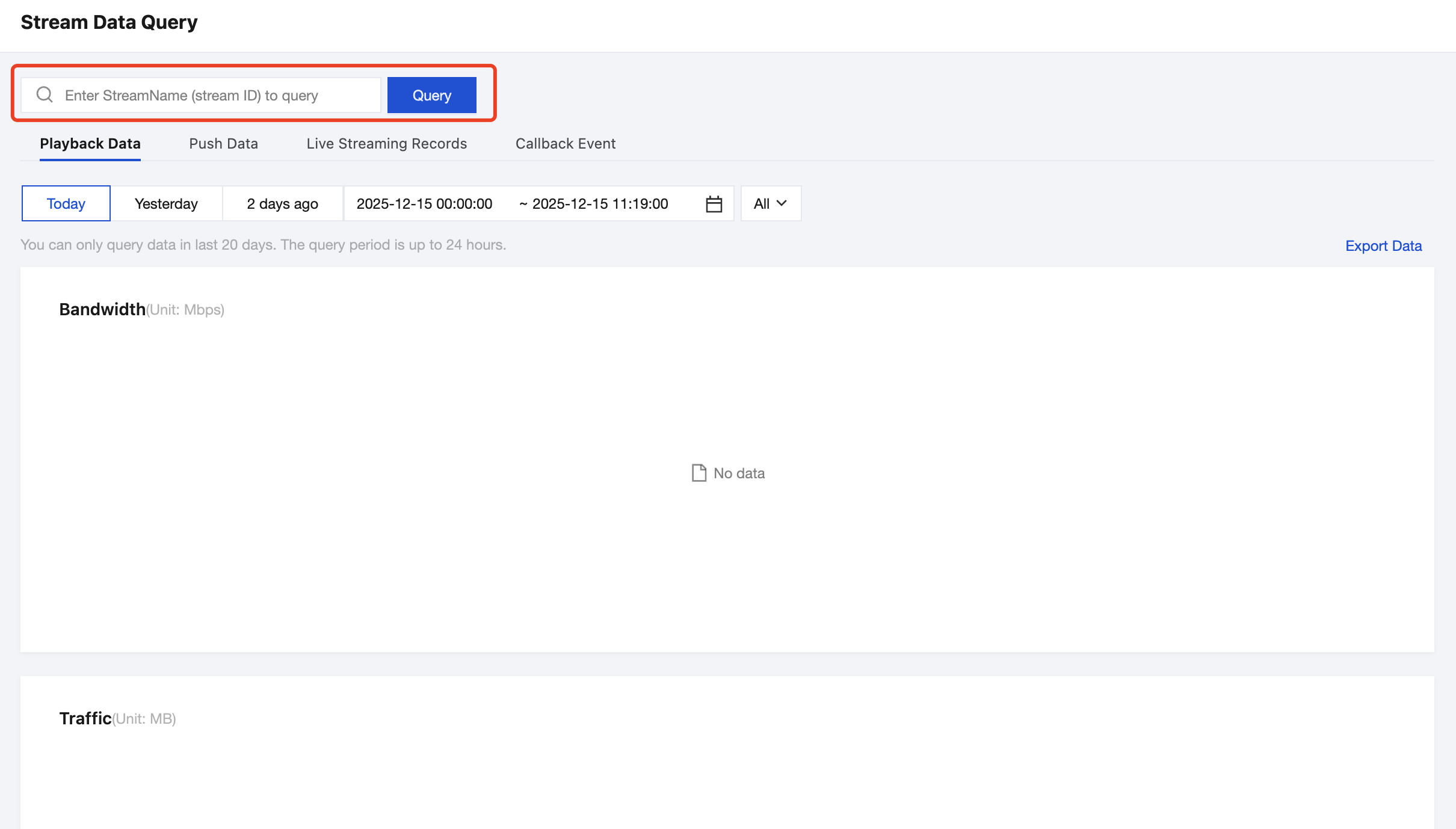This screenshot has width=1456, height=829.
Task: Go to the Callback Event tab
Action: [x=565, y=144]
